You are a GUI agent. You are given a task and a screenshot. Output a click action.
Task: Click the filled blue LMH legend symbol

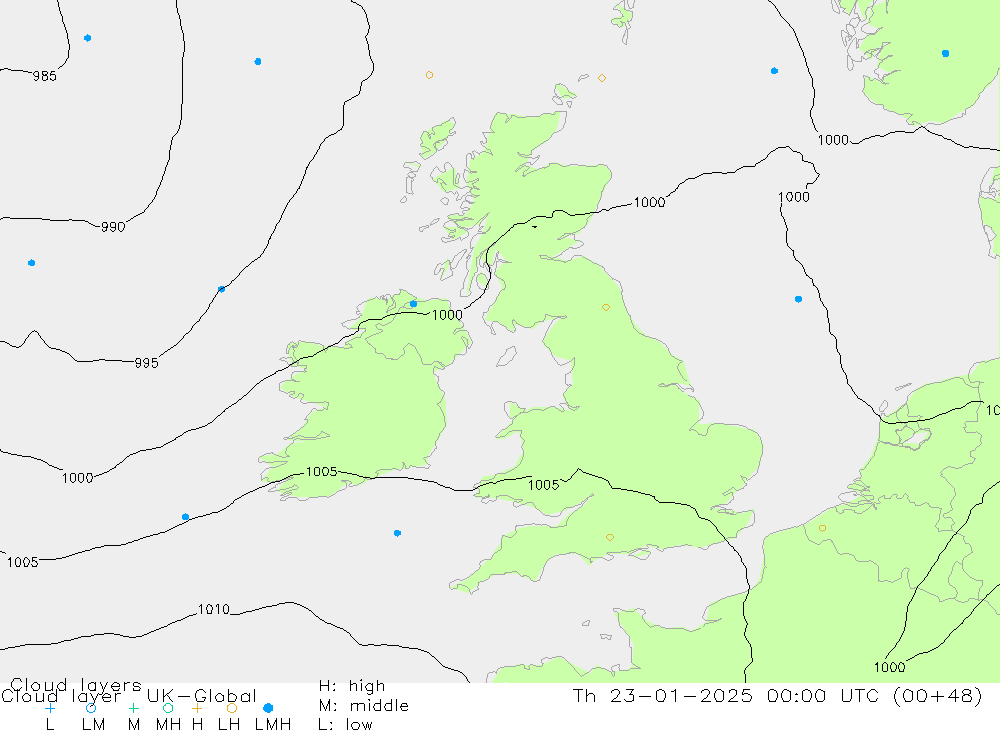(268, 708)
